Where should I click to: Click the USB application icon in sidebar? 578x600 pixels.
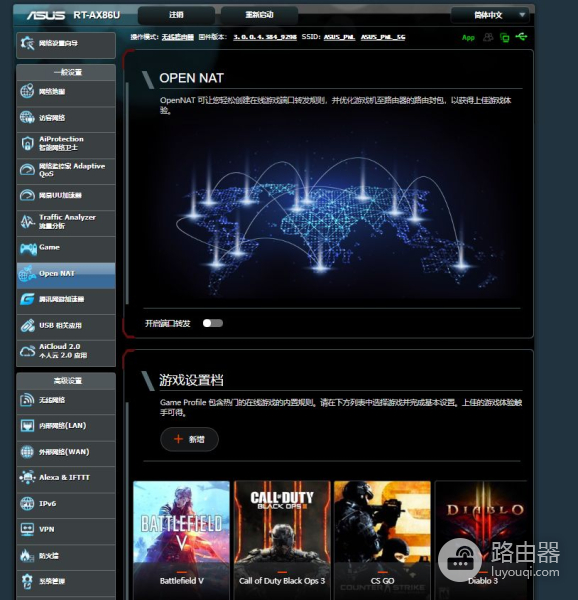tap(28, 326)
